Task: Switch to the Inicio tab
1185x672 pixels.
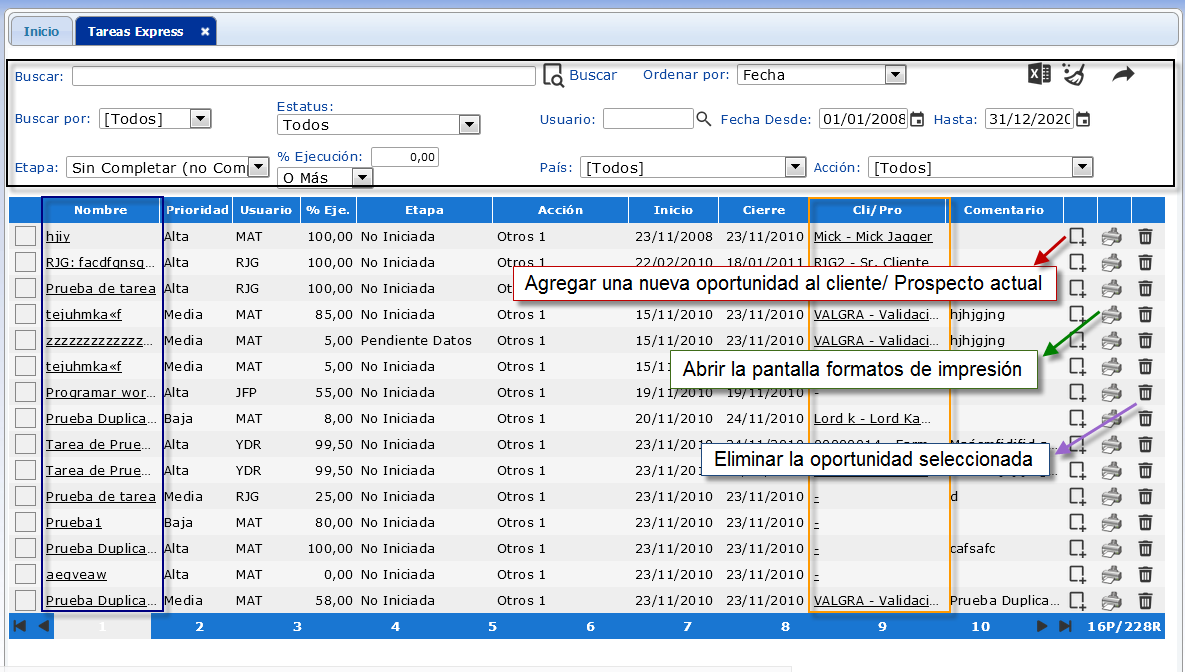Action: click(x=41, y=32)
